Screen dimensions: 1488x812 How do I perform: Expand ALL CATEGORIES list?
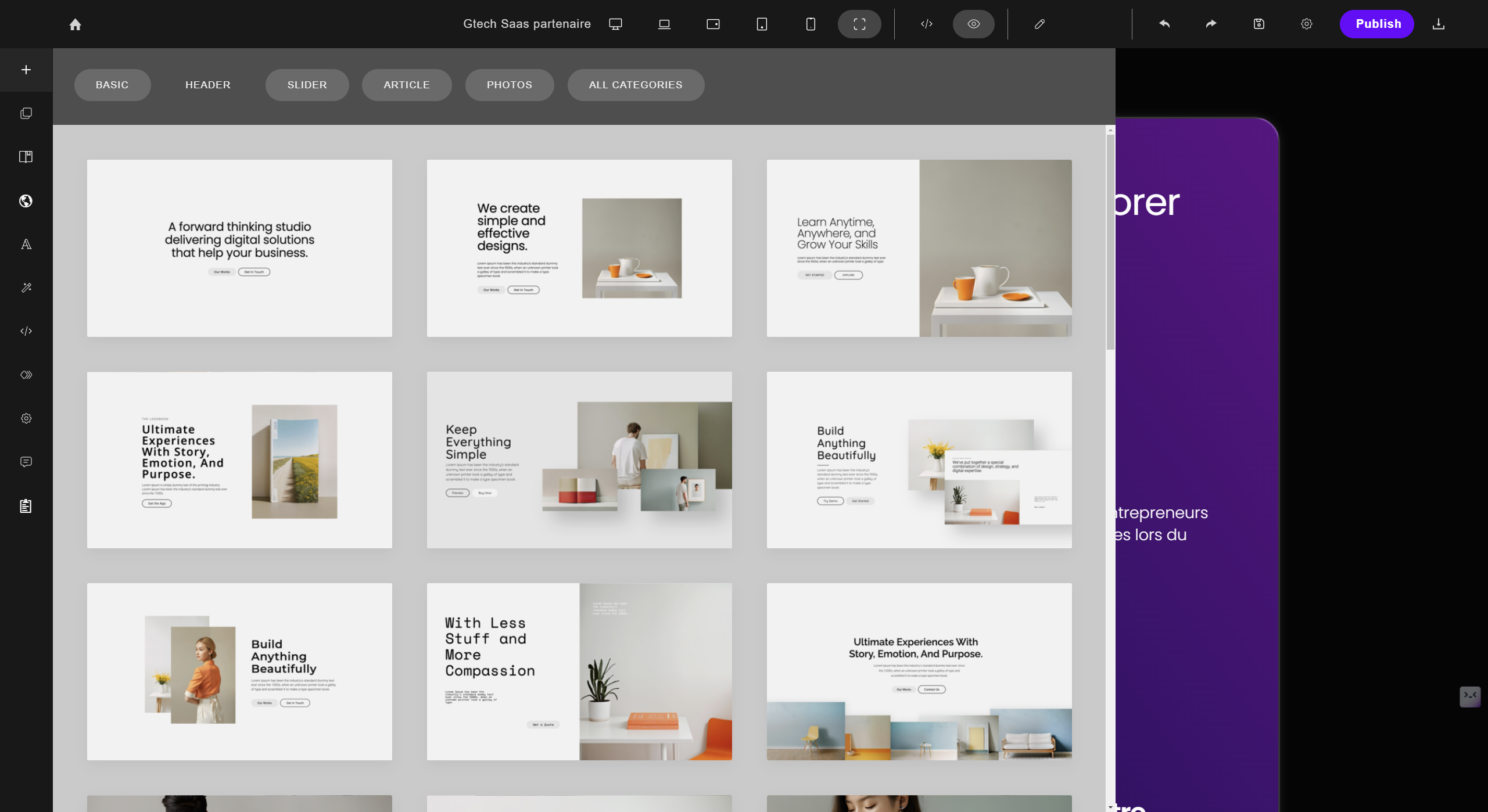click(x=636, y=85)
